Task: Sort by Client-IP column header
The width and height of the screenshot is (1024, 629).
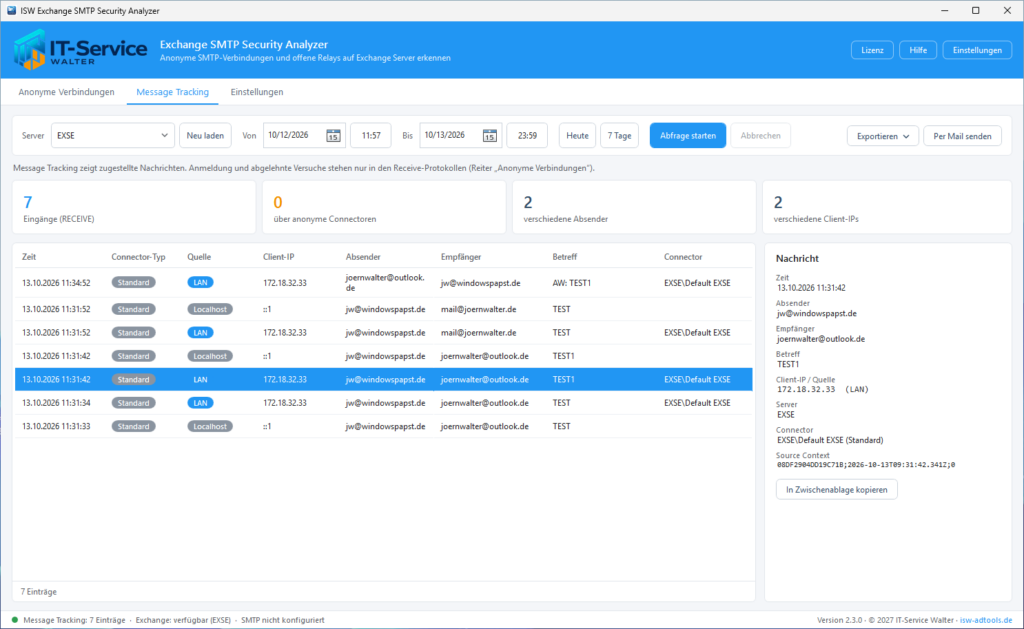Action: 279,257
